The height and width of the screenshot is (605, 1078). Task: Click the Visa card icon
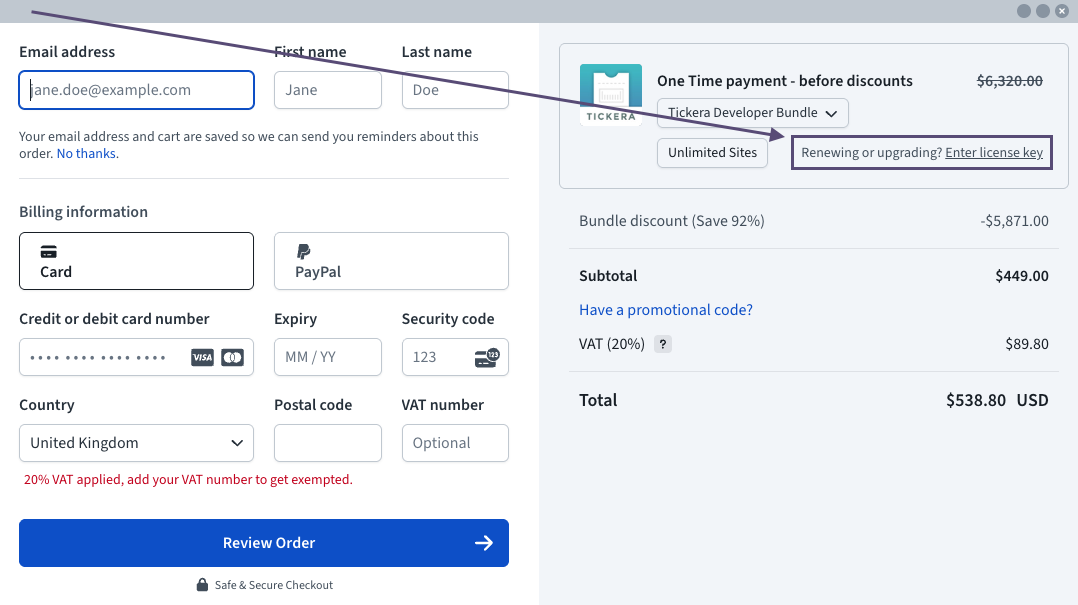202,357
